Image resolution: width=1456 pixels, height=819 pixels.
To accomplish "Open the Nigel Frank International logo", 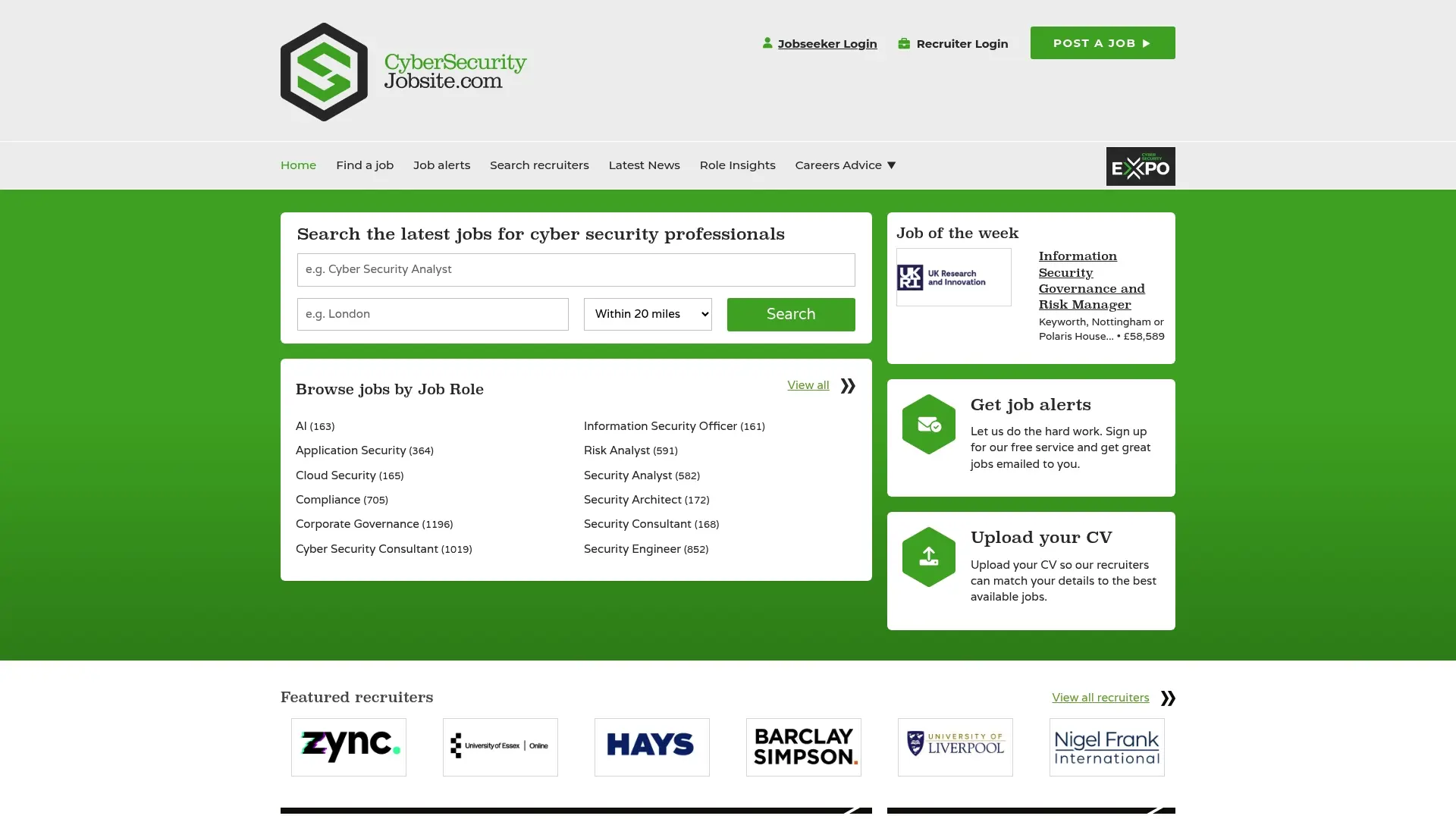I will pyautogui.click(x=1107, y=747).
